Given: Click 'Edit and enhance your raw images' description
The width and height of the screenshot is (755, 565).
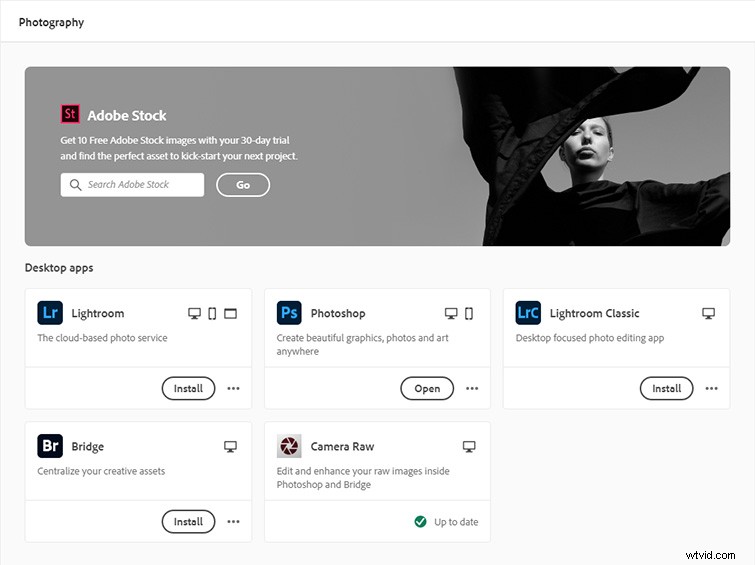Looking at the screenshot, I should [363, 477].
